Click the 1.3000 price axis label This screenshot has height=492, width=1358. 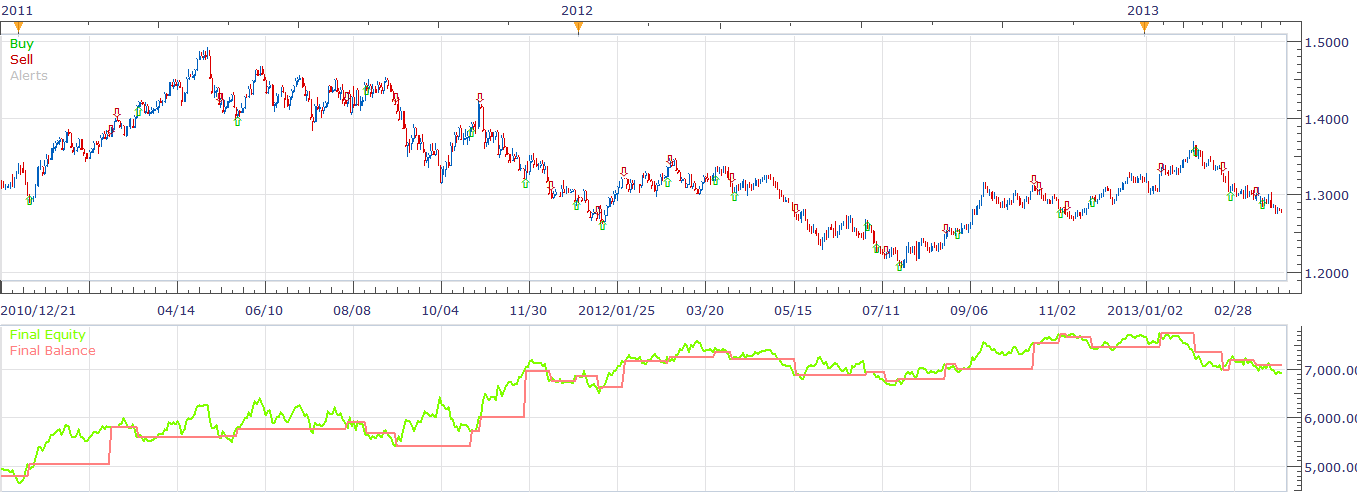tap(1326, 196)
